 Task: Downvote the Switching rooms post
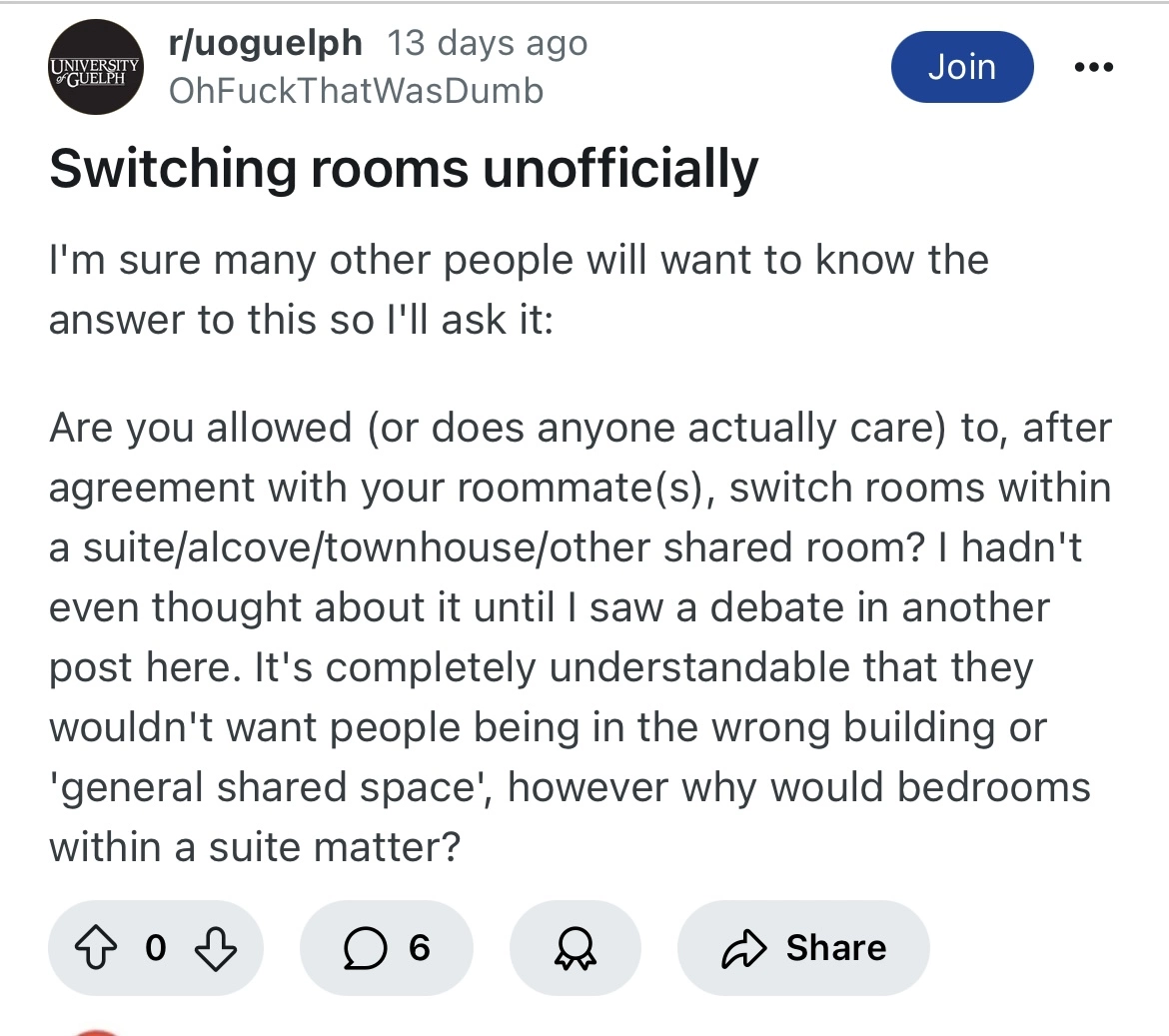tap(217, 948)
